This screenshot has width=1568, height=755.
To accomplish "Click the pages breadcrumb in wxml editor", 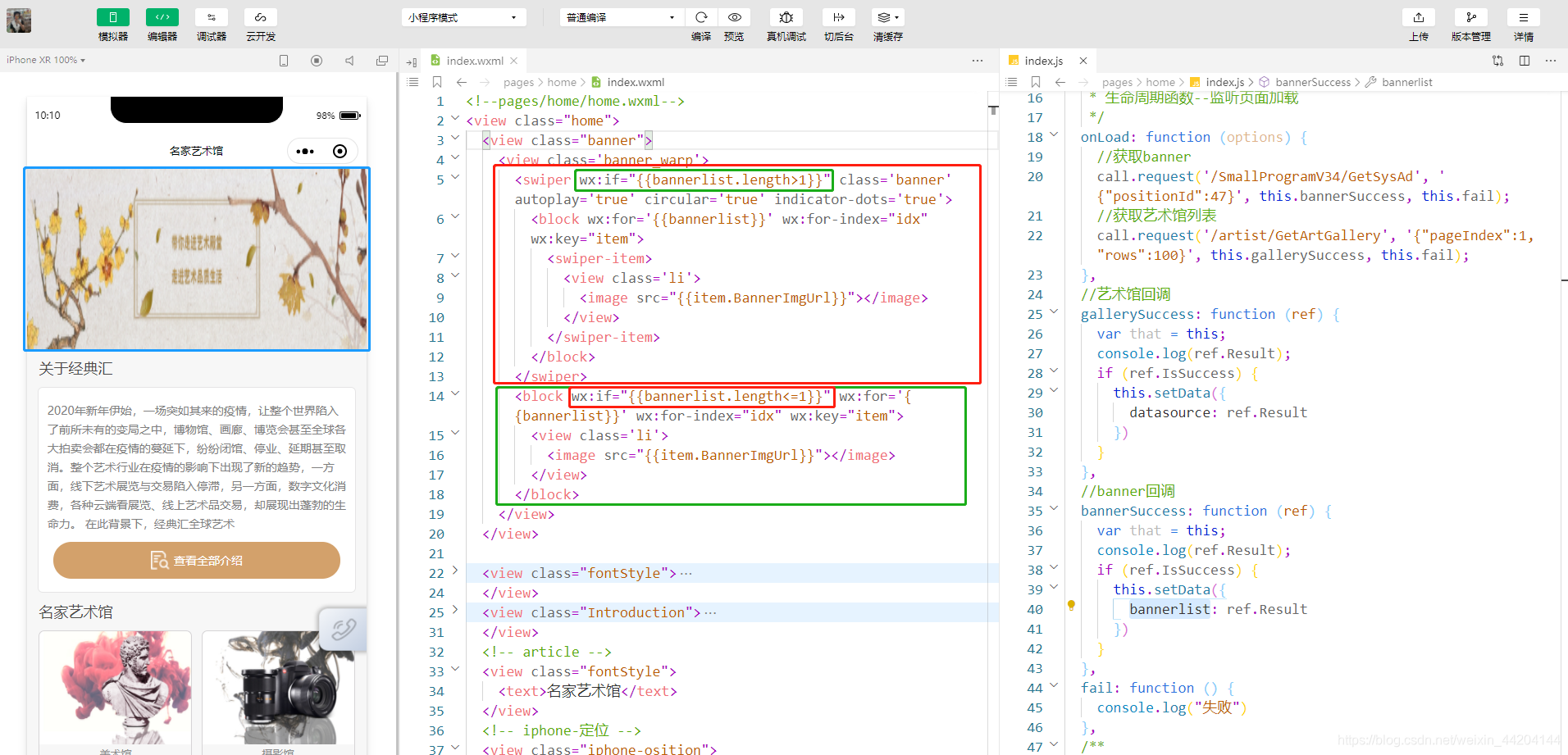I will [x=518, y=82].
